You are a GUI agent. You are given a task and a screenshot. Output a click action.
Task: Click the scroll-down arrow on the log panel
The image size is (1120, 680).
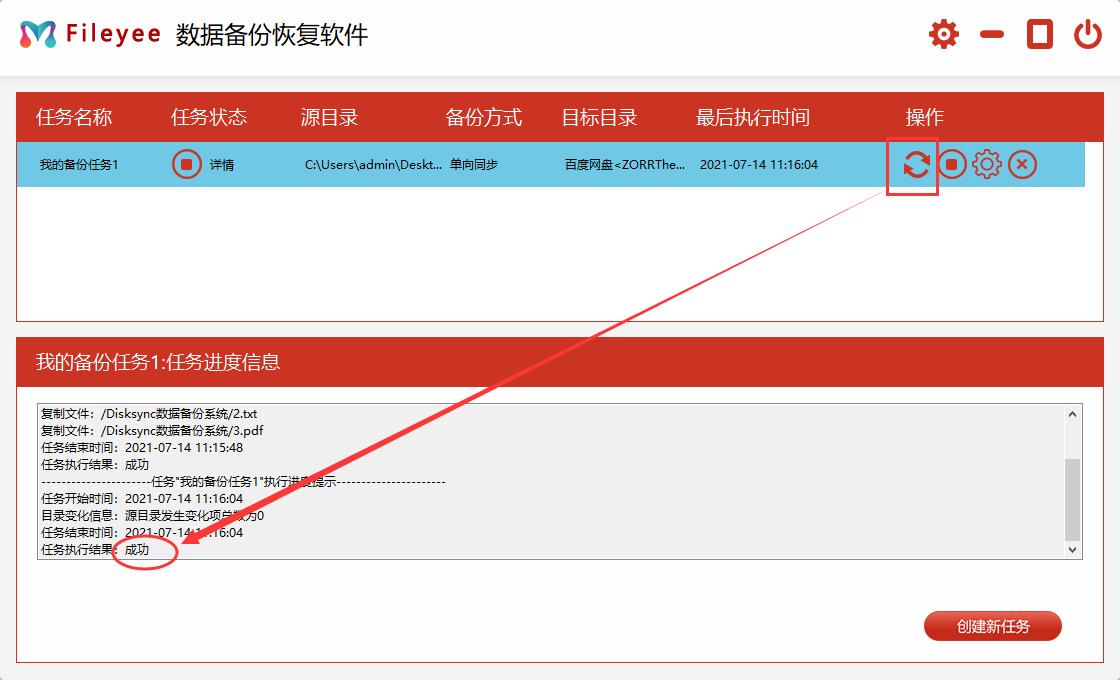coord(1070,549)
